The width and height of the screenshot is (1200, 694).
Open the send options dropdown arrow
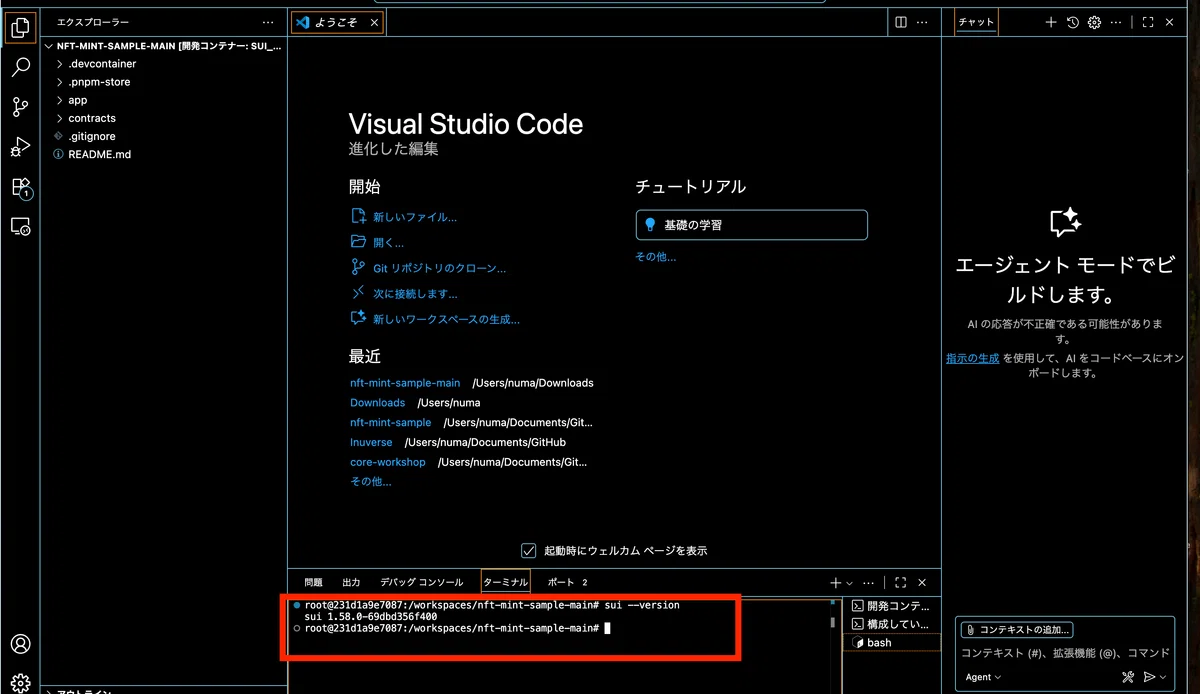(1163, 677)
